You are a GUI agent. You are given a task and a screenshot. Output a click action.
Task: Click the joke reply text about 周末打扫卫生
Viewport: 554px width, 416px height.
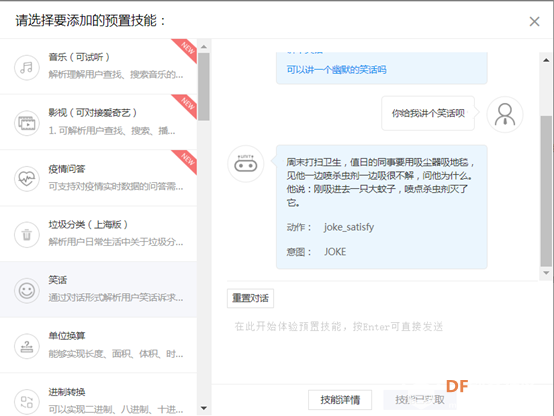[380, 182]
